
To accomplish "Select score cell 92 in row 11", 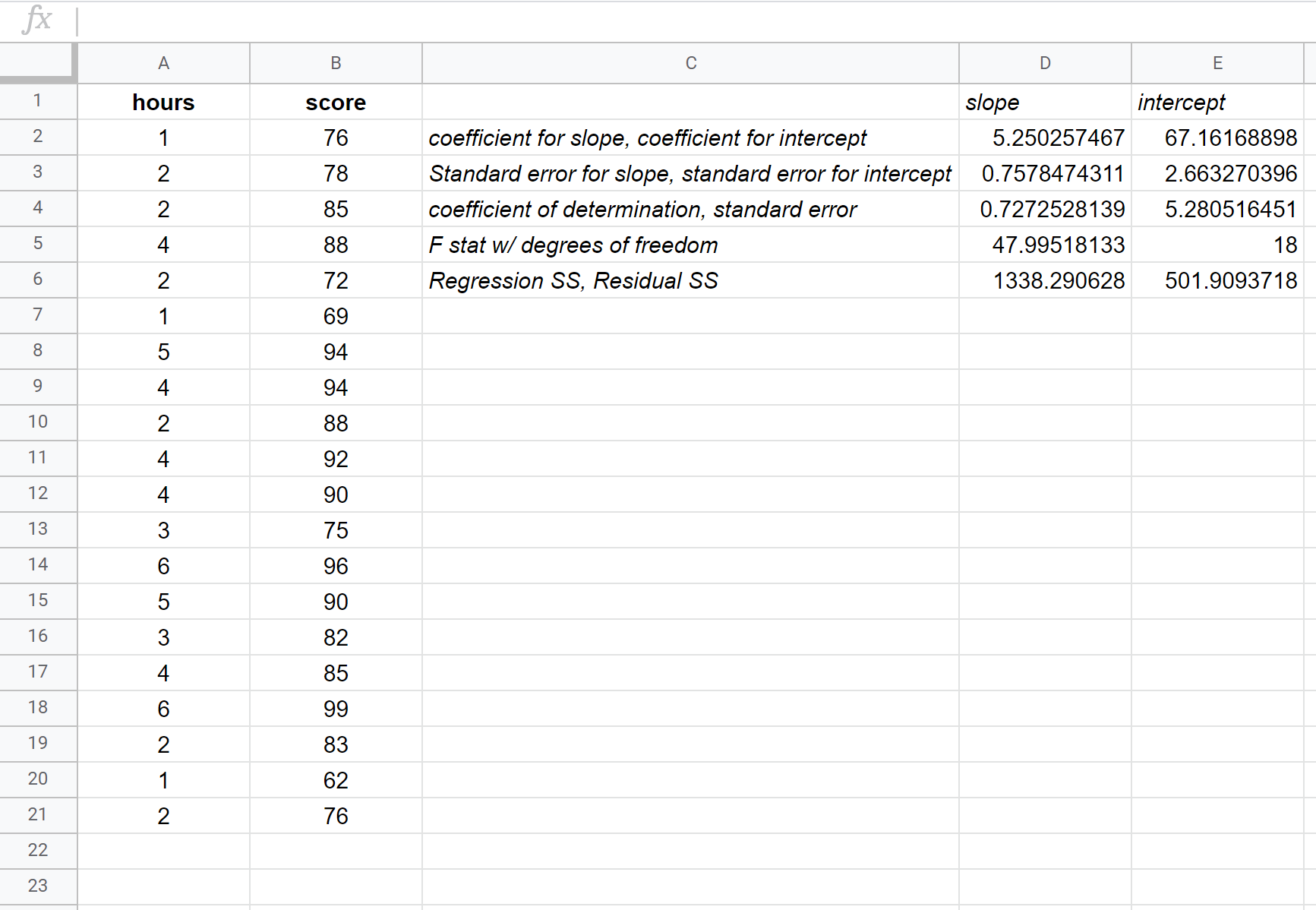I will point(336,459).
